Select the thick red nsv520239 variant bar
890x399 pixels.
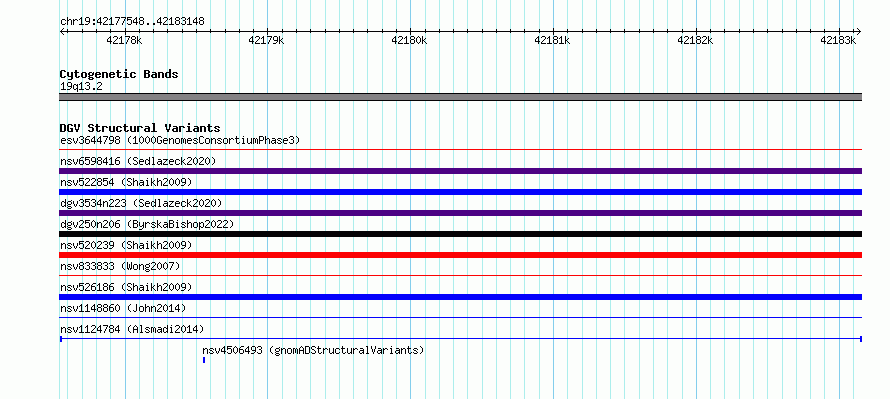pos(460,255)
